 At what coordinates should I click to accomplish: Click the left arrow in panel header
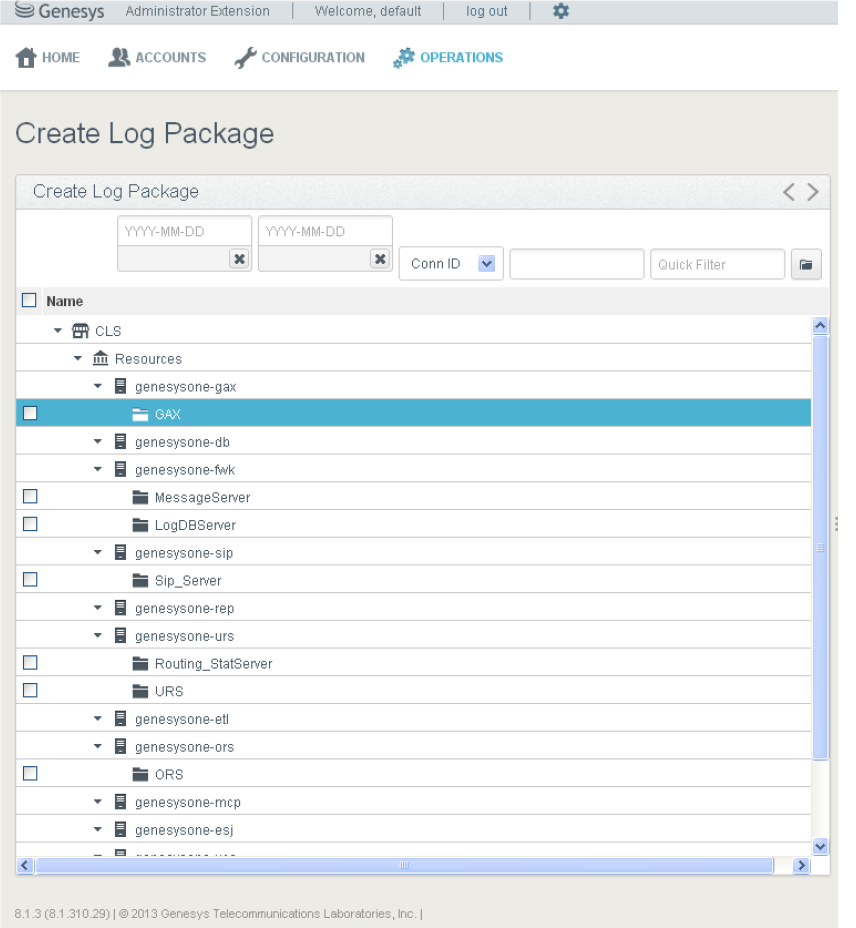789,192
